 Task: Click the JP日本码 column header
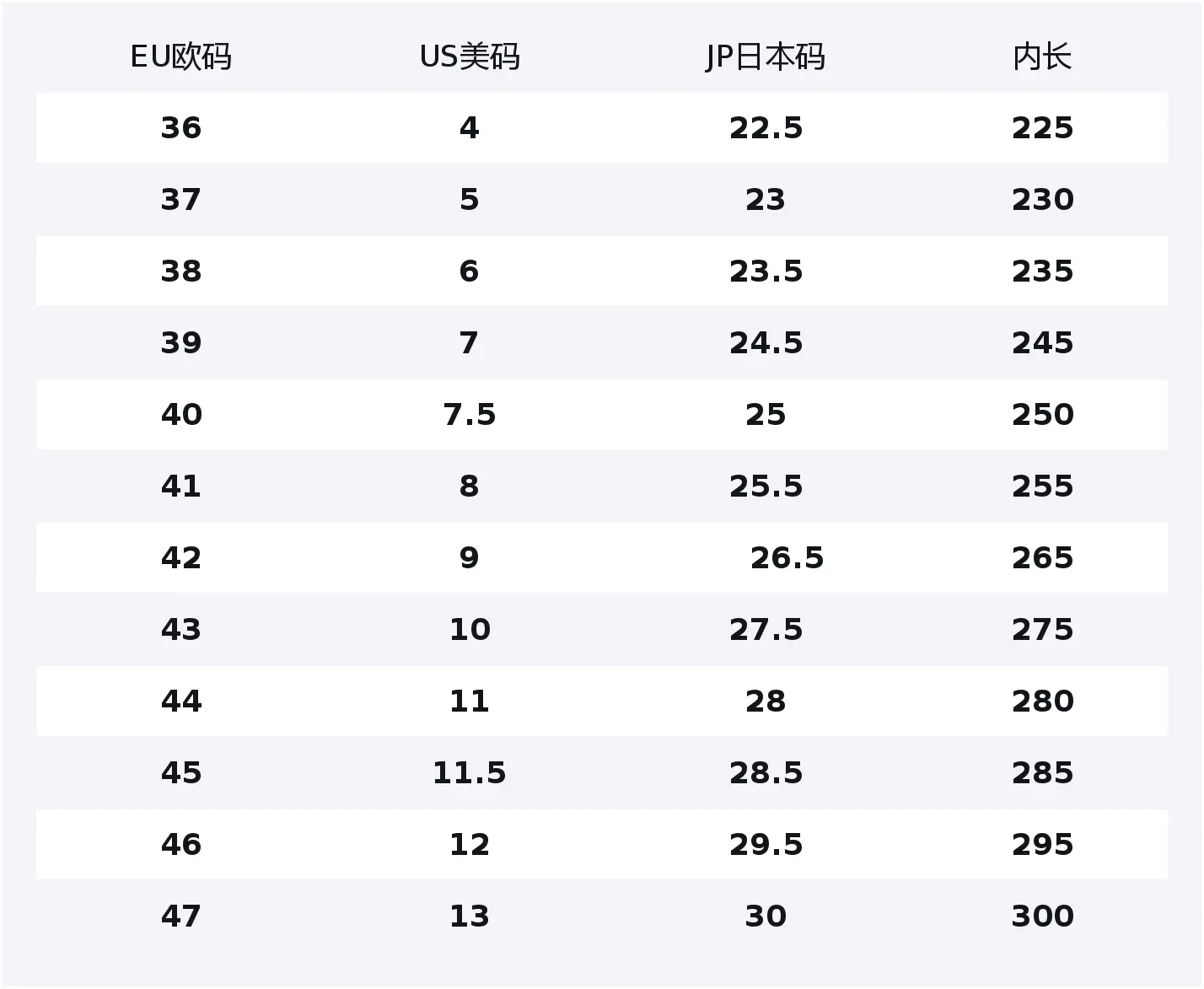pos(766,57)
